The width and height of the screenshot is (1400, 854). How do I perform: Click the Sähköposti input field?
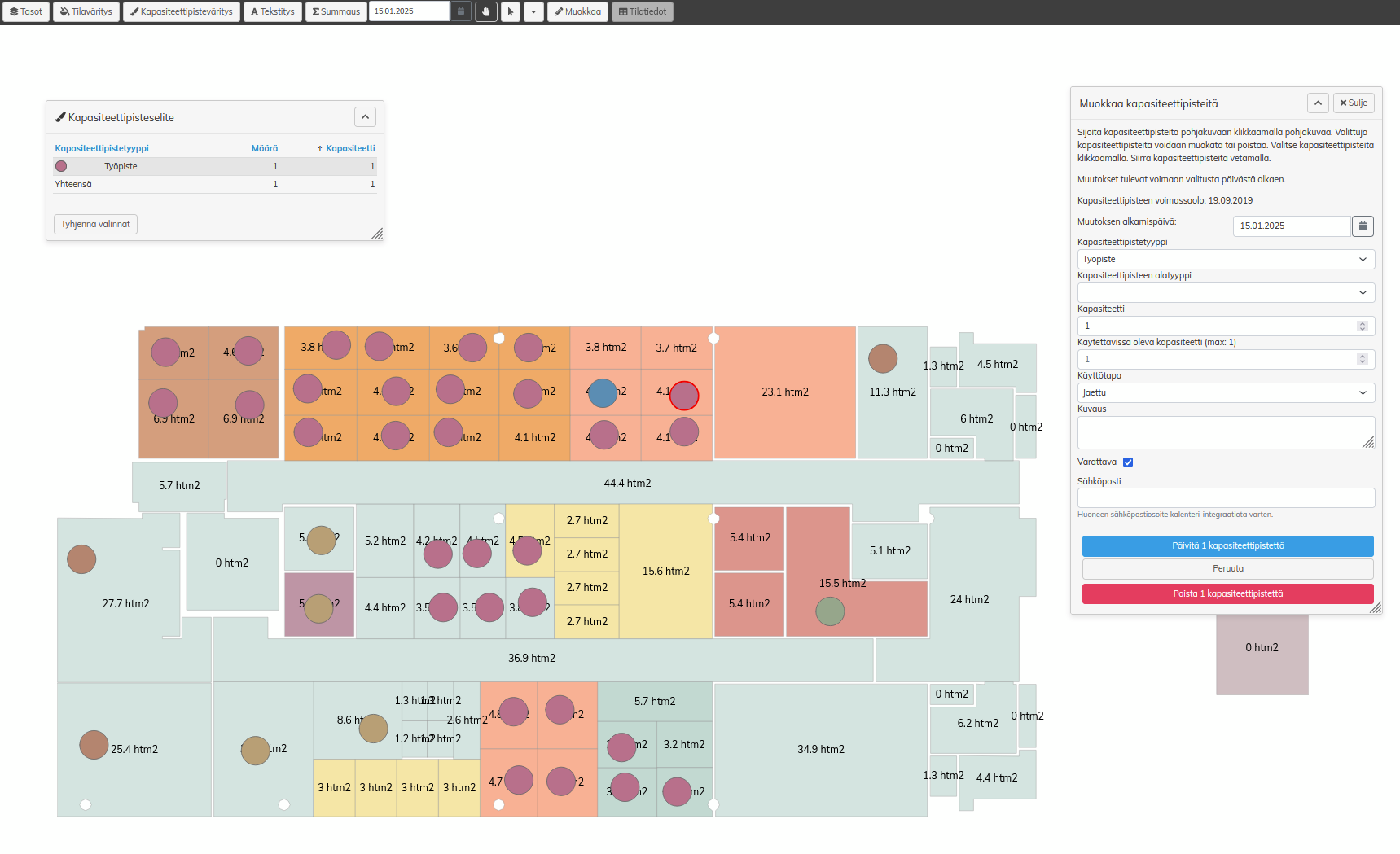(x=1226, y=497)
